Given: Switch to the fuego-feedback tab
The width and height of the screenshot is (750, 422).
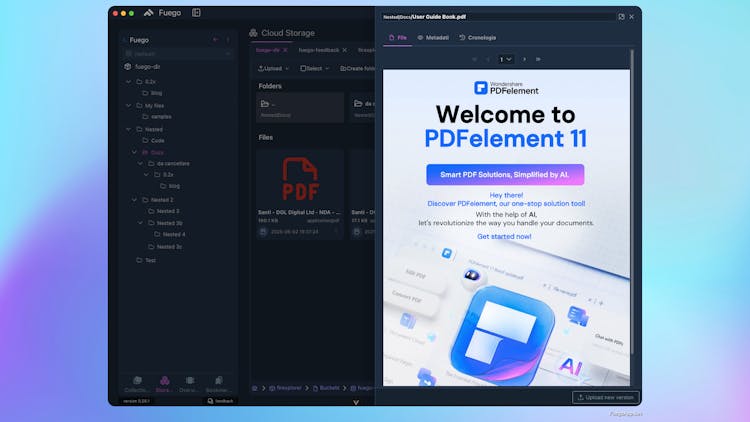Looking at the screenshot, I should pos(319,50).
